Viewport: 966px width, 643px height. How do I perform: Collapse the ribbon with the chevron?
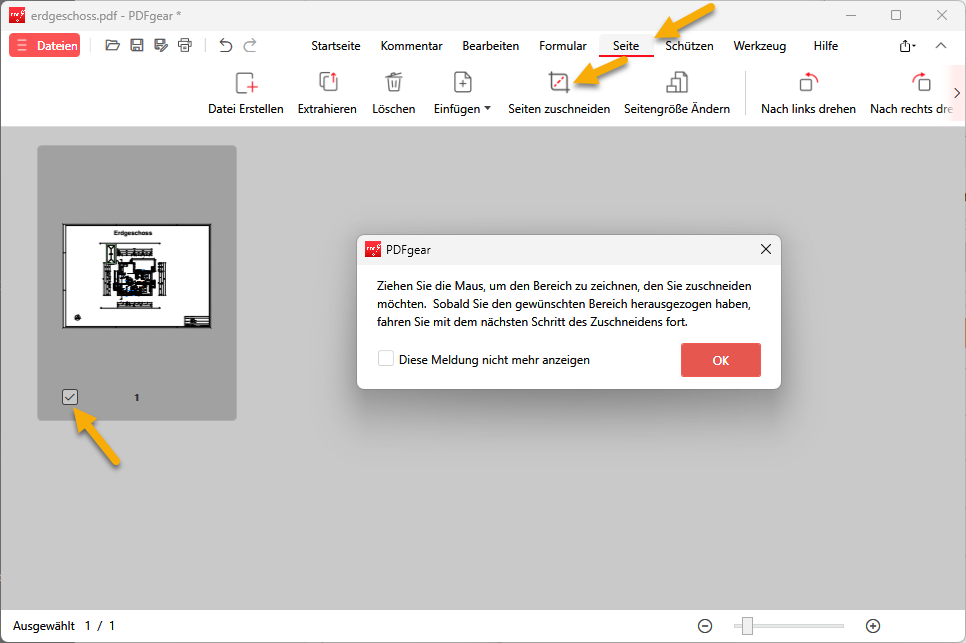940,46
